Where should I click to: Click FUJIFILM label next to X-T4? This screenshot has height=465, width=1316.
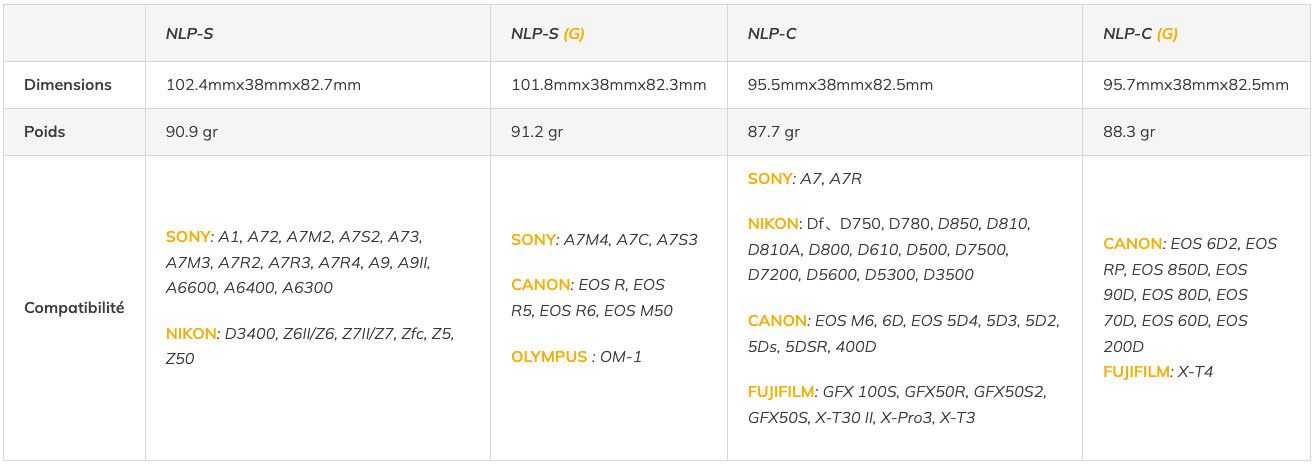pos(1136,372)
